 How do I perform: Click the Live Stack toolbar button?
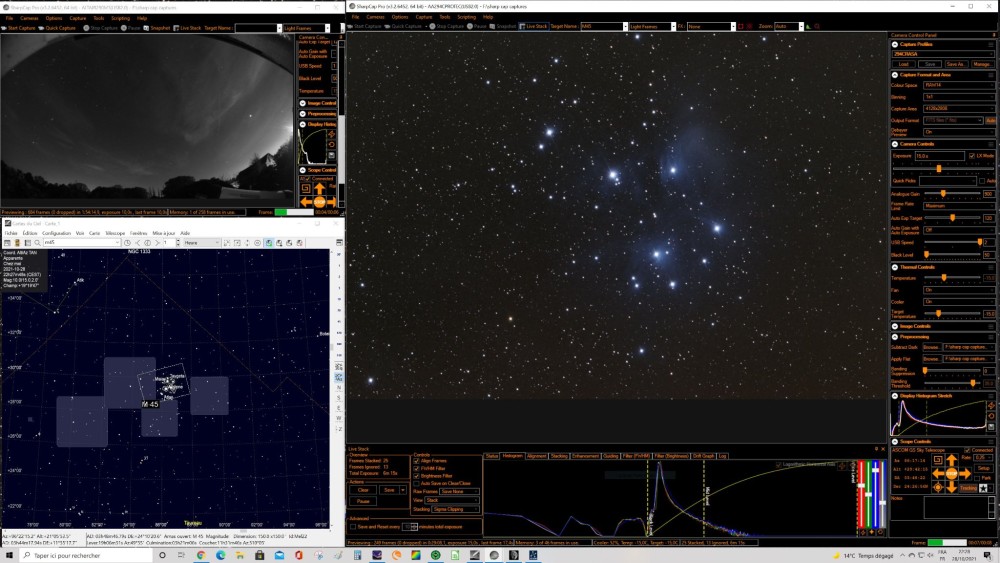pyautogui.click(x=533, y=26)
